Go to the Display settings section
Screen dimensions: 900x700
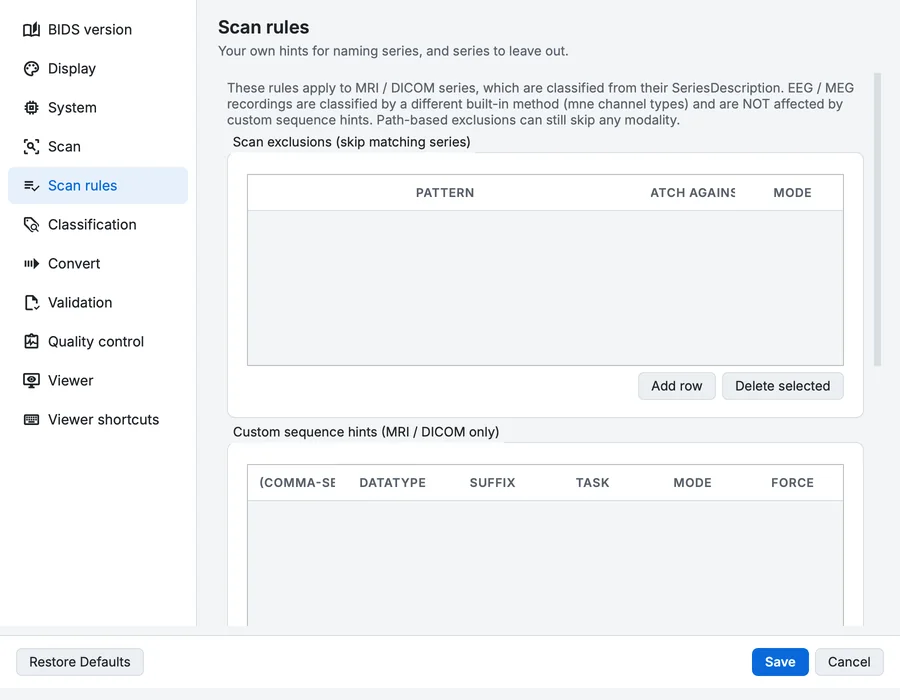click(x=98, y=68)
